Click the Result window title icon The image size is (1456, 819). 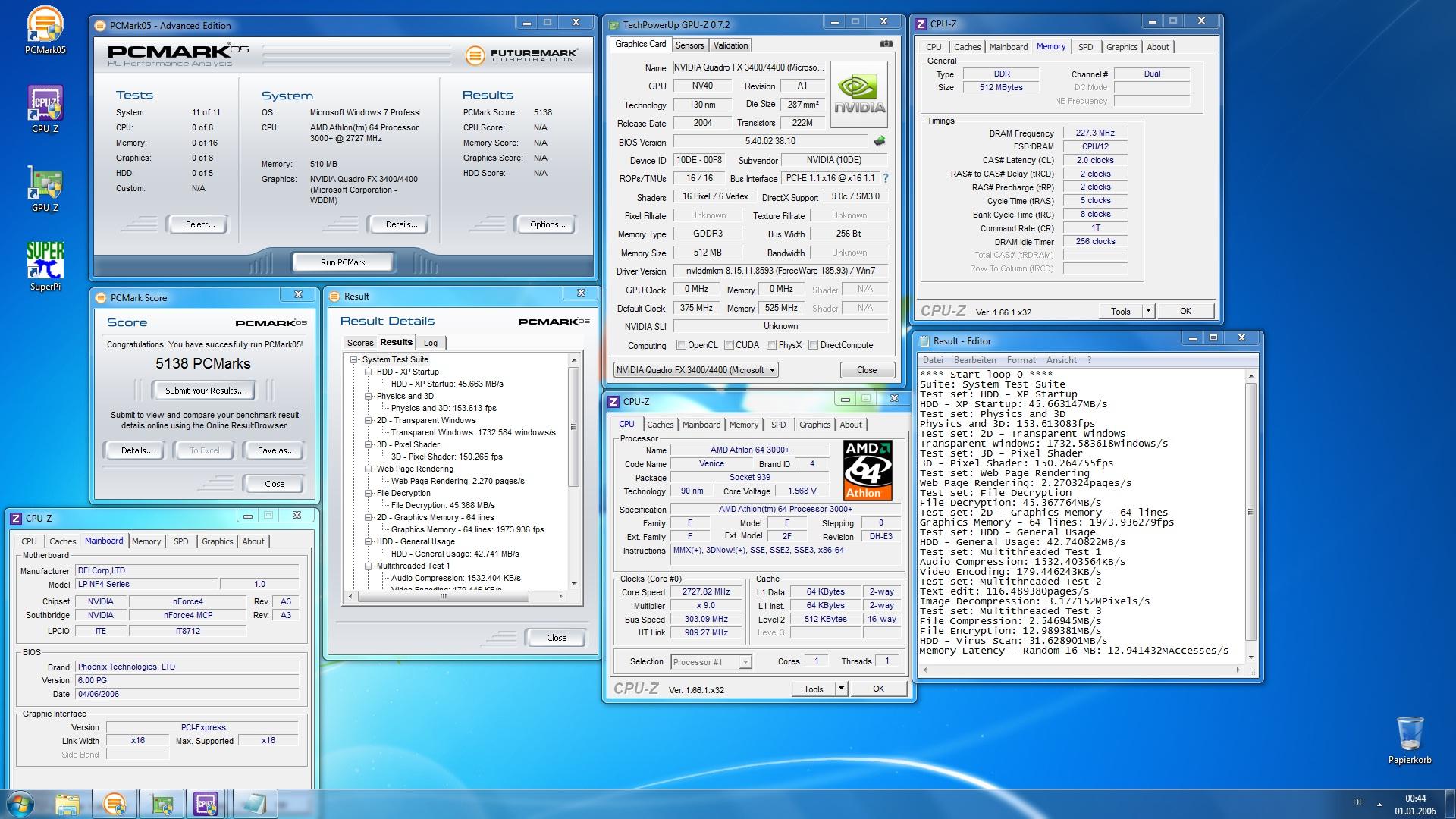[334, 297]
